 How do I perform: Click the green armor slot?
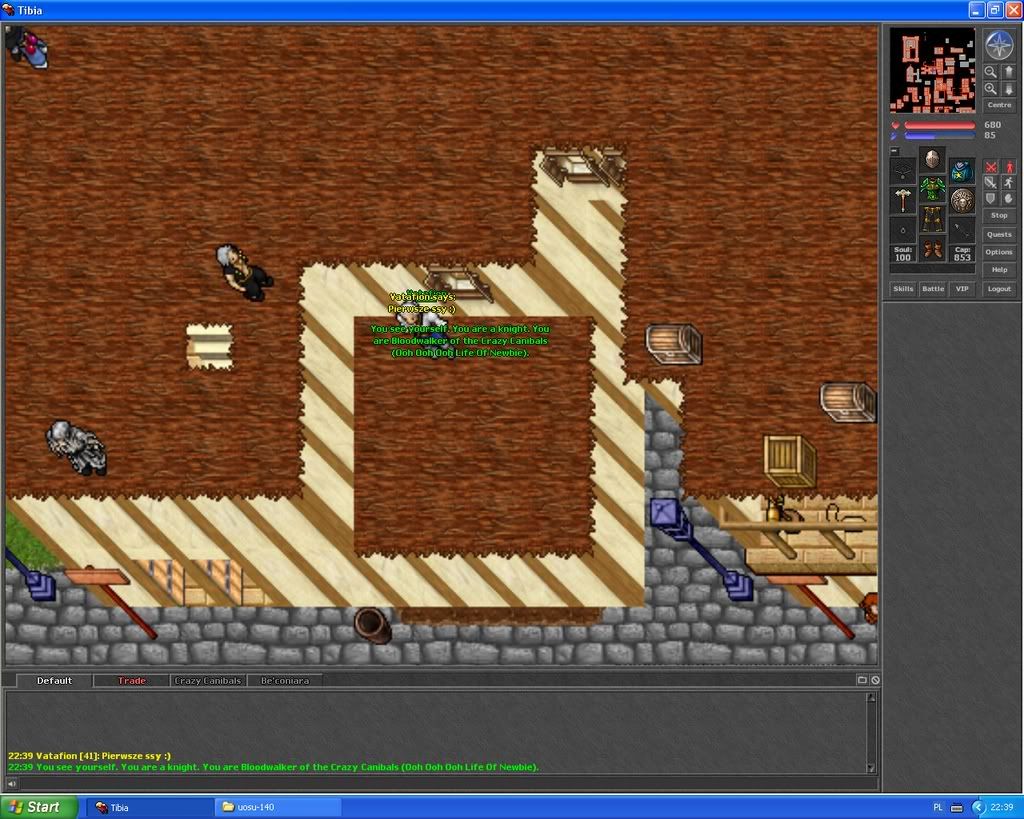point(932,188)
